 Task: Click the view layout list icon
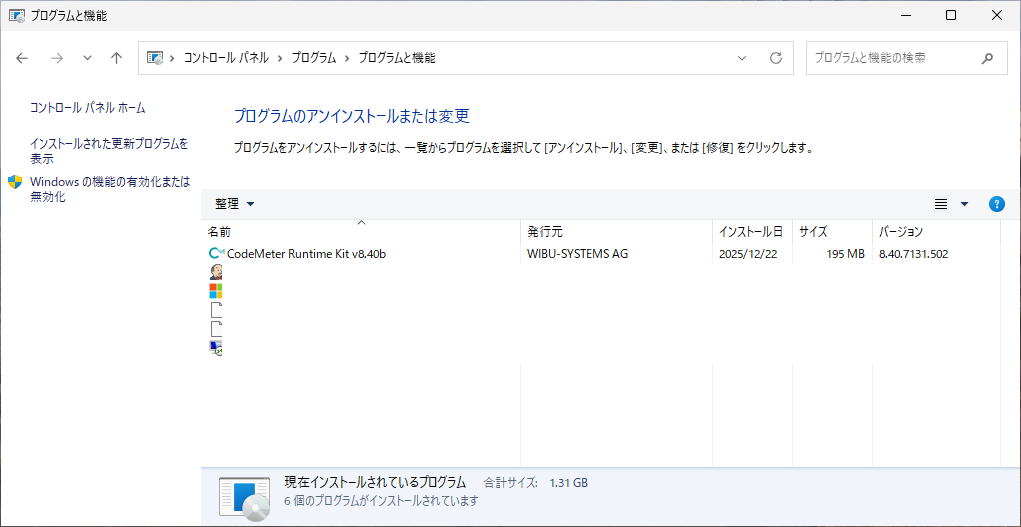(x=940, y=204)
